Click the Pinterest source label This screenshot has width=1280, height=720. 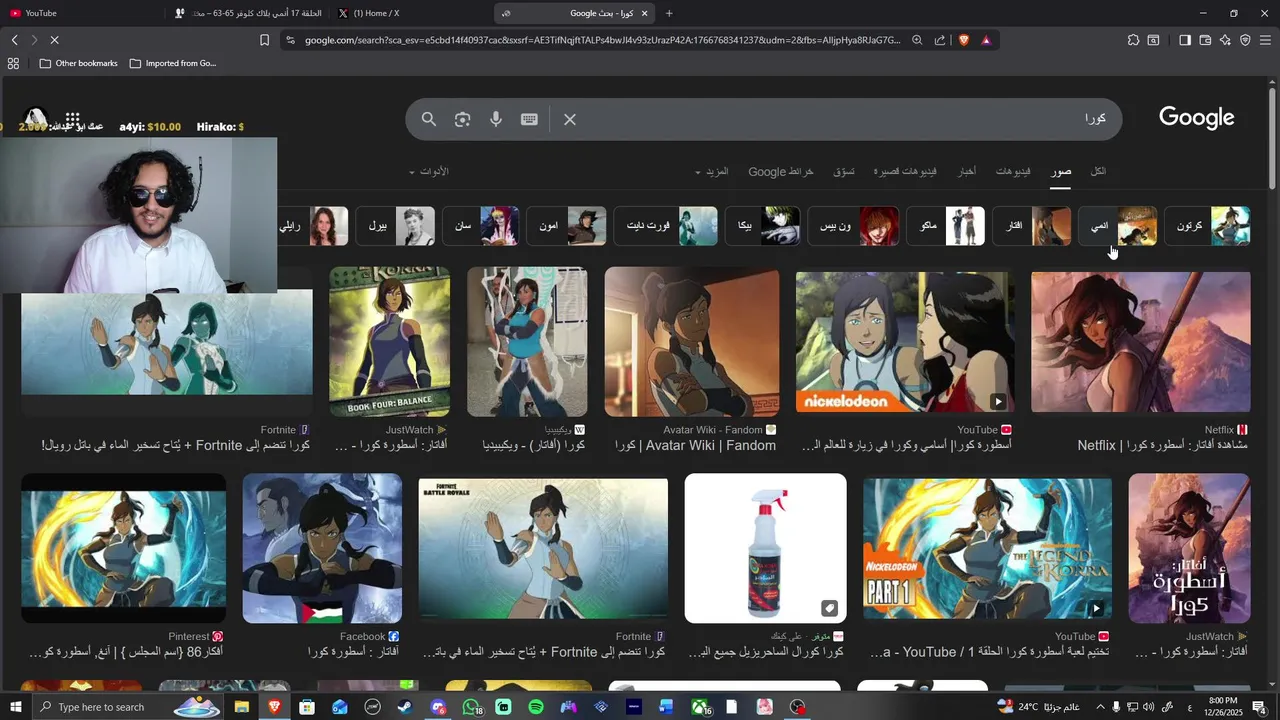pos(189,636)
